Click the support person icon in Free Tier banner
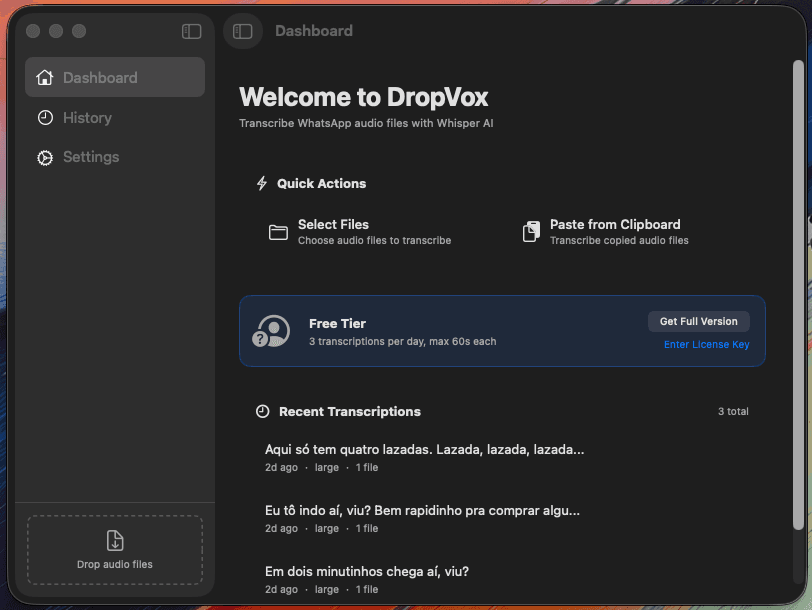This screenshot has height=610, width=812. tap(270, 329)
